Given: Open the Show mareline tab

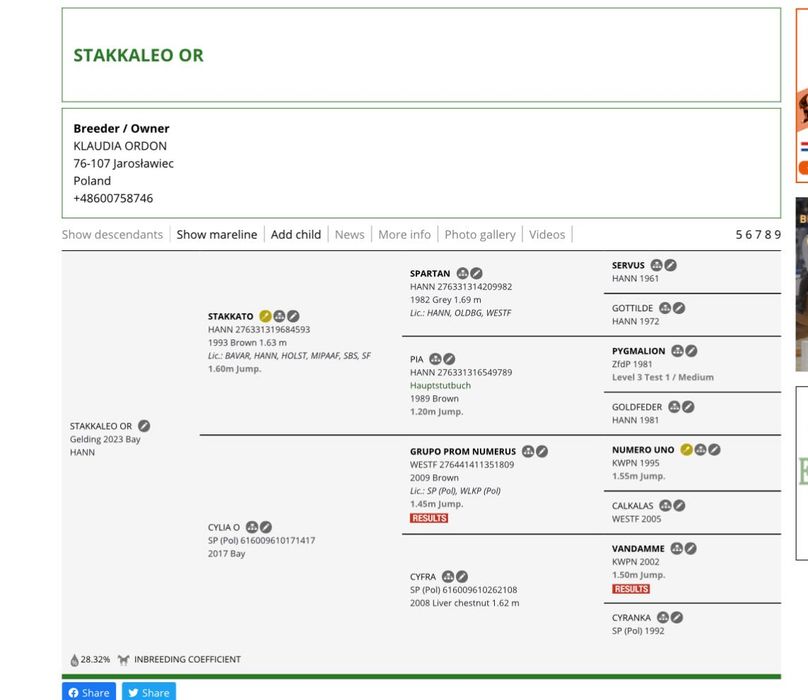Looking at the screenshot, I should 217,235.
